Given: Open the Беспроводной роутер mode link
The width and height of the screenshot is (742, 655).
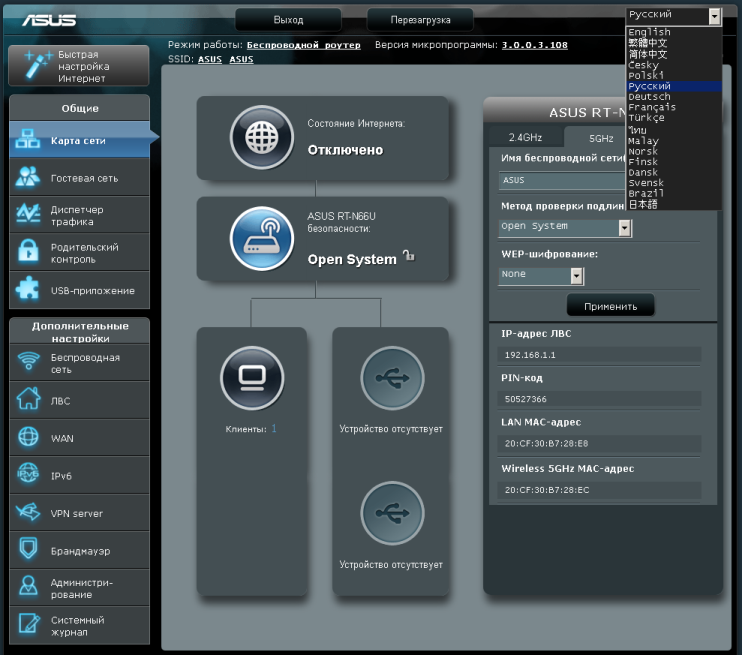Looking at the screenshot, I should [303, 45].
